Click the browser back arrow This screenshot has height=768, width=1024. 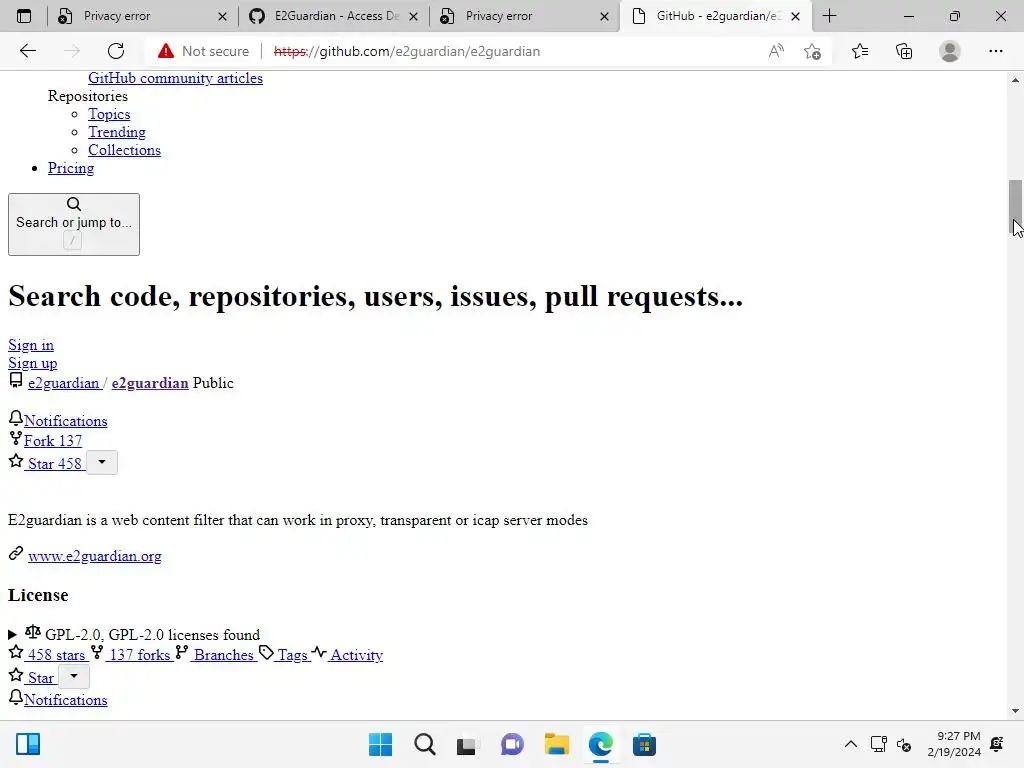click(x=27, y=51)
